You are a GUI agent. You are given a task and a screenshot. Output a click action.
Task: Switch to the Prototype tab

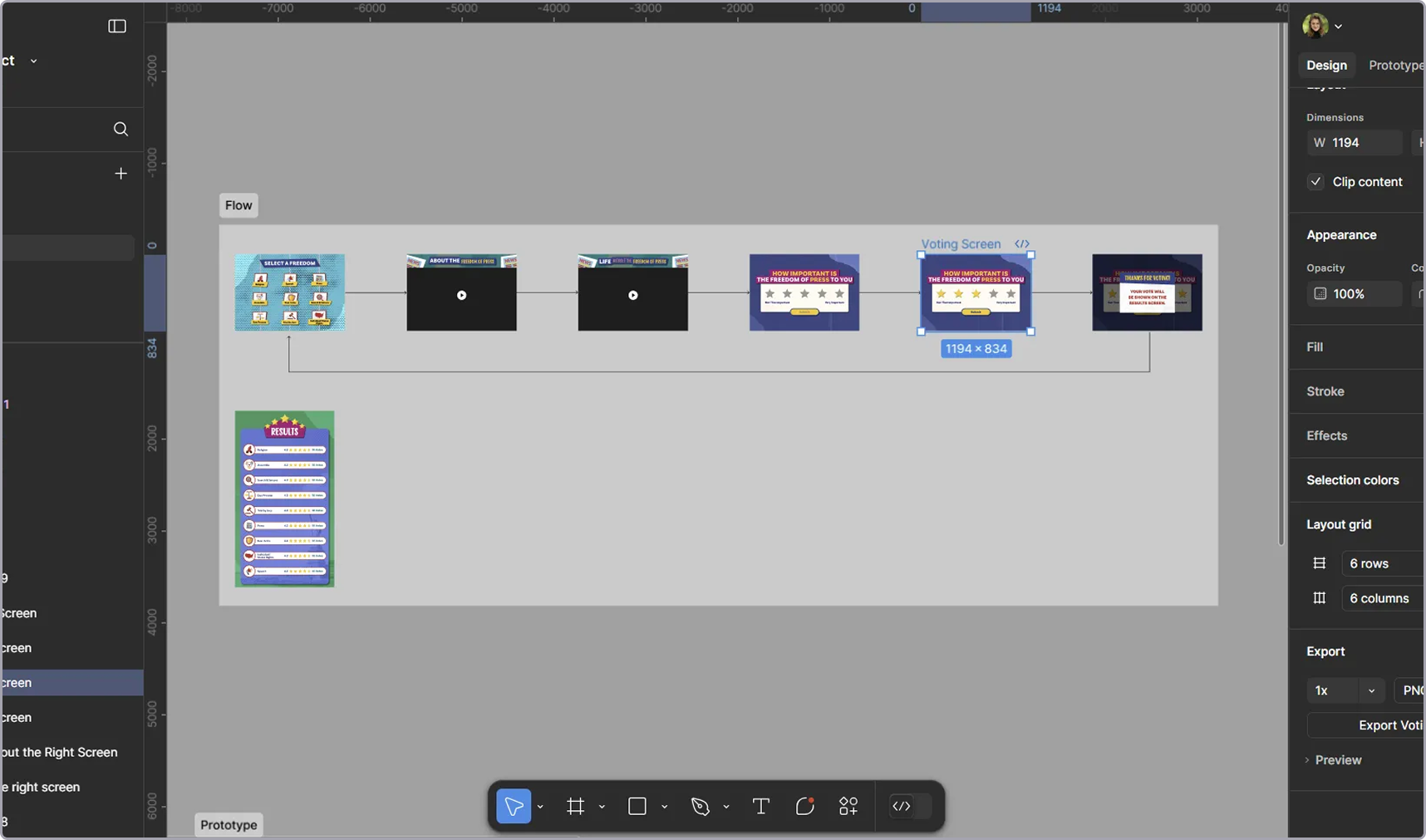1395,66
